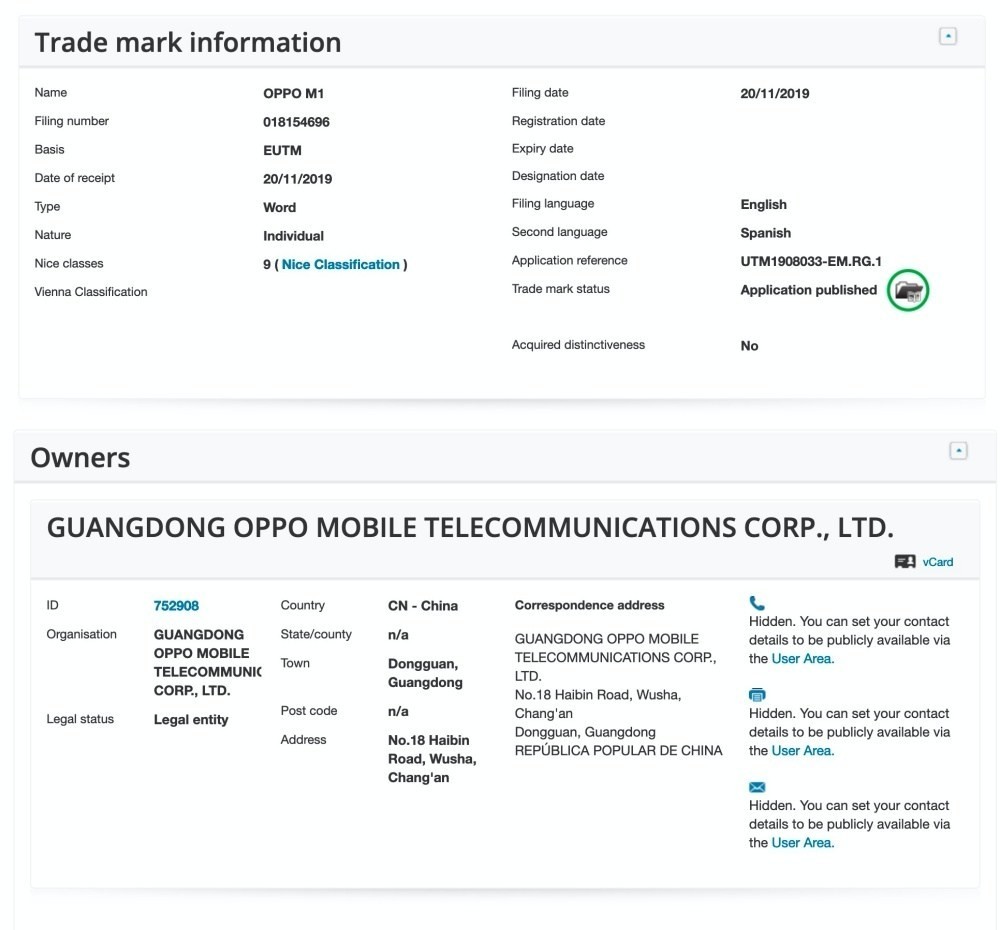Open User Area link under fax details
Screen dimensions: 1000x930
point(802,751)
